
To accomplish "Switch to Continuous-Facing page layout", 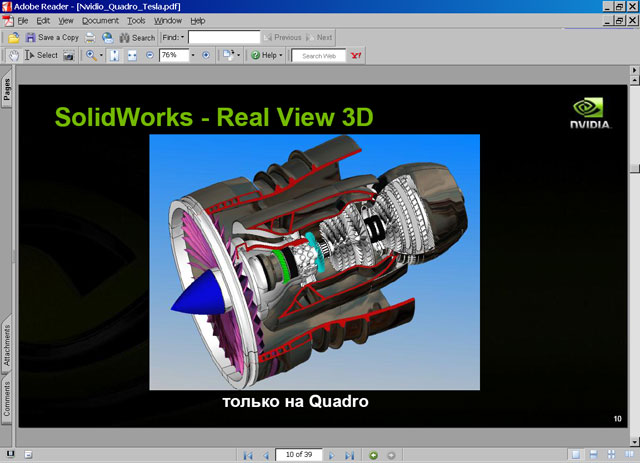I will coord(611,455).
